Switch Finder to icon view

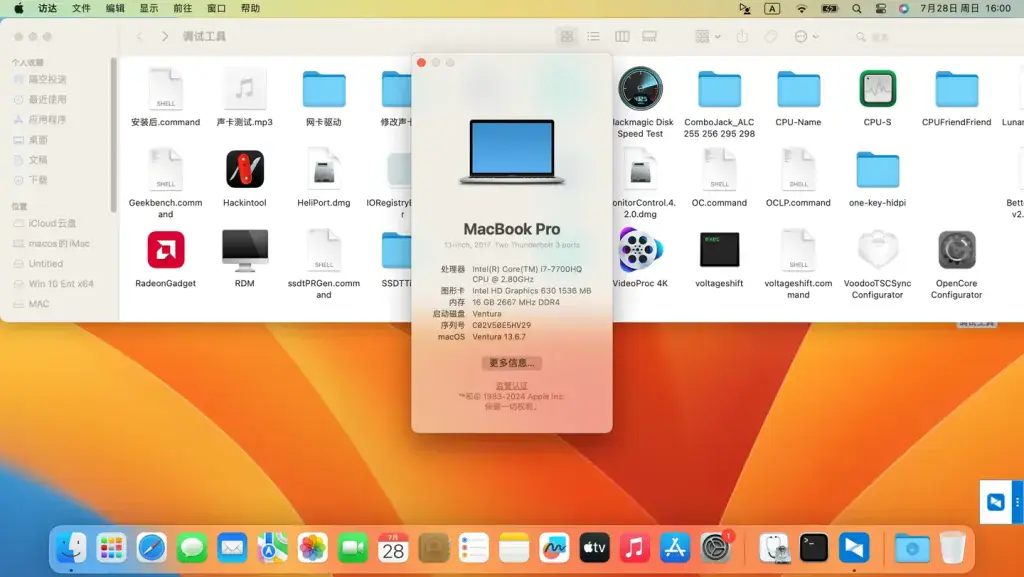[567, 37]
